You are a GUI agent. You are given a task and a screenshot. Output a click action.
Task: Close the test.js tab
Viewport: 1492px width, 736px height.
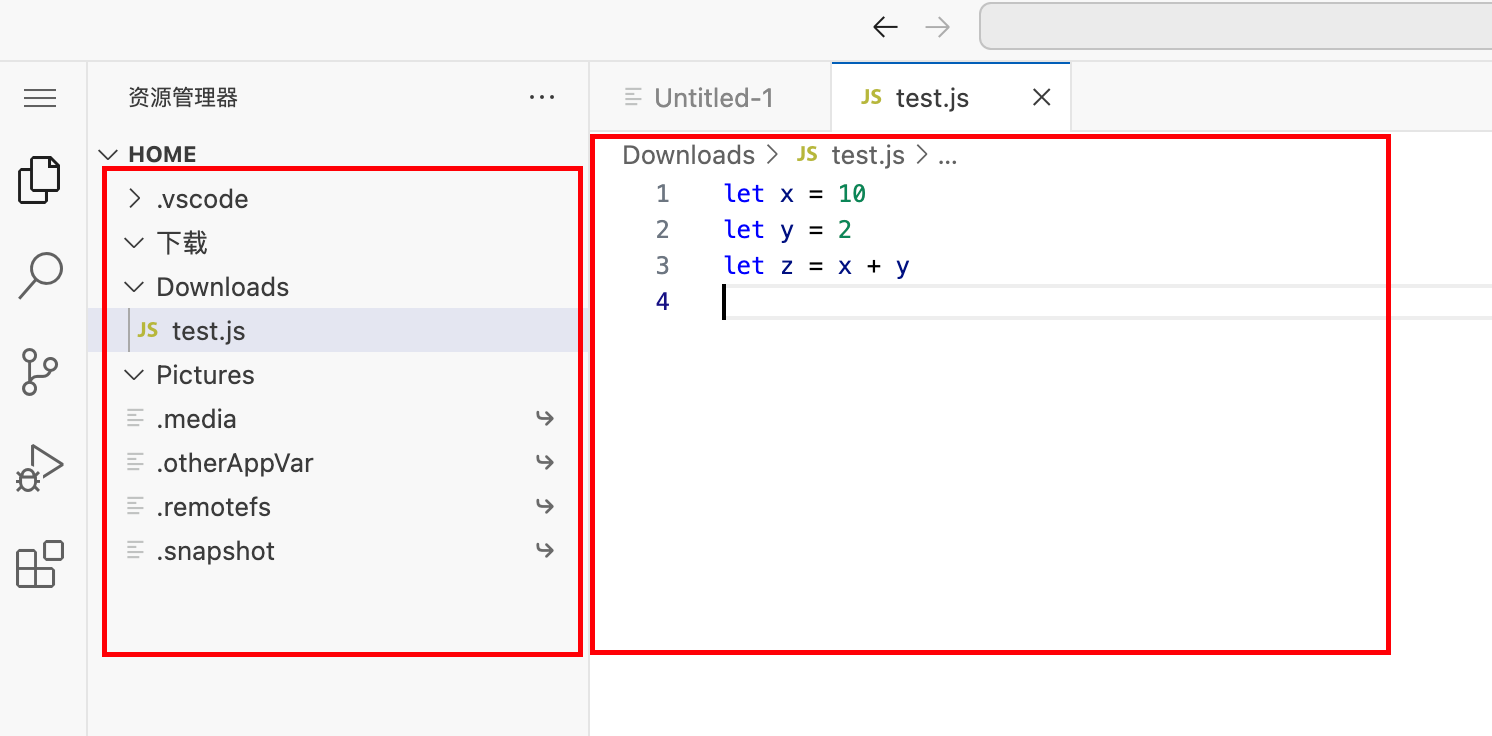click(x=1041, y=97)
